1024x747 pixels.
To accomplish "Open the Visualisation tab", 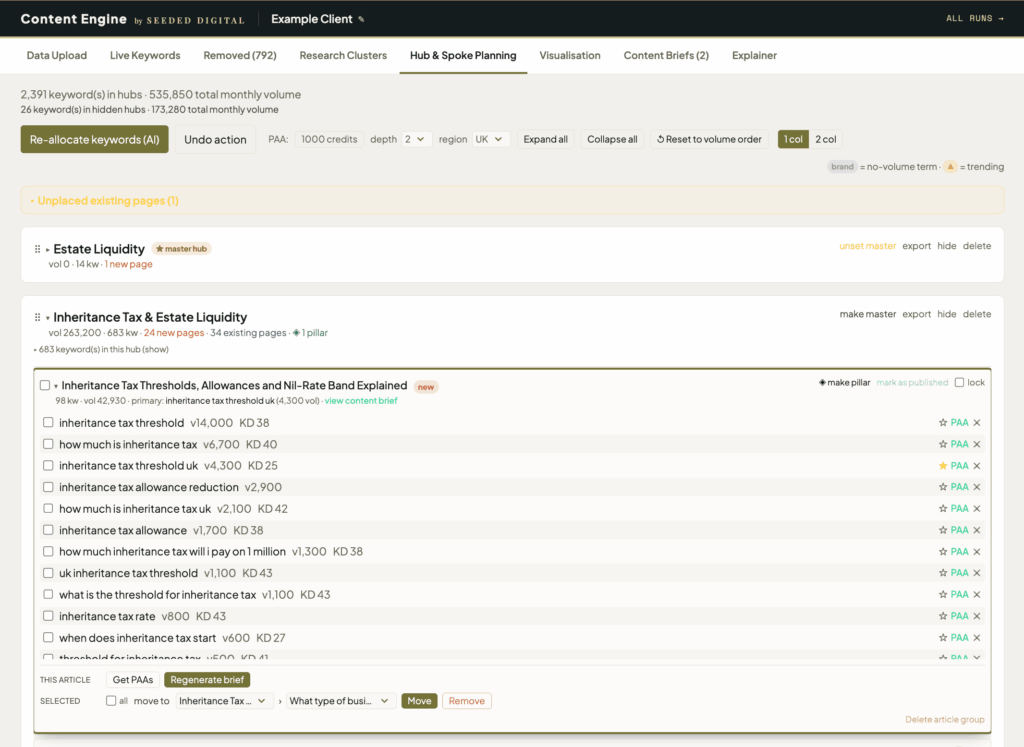I will click(569, 56).
